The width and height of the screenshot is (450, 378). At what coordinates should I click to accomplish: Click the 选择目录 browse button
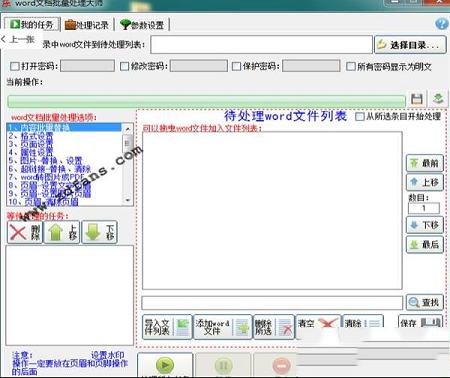click(410, 45)
